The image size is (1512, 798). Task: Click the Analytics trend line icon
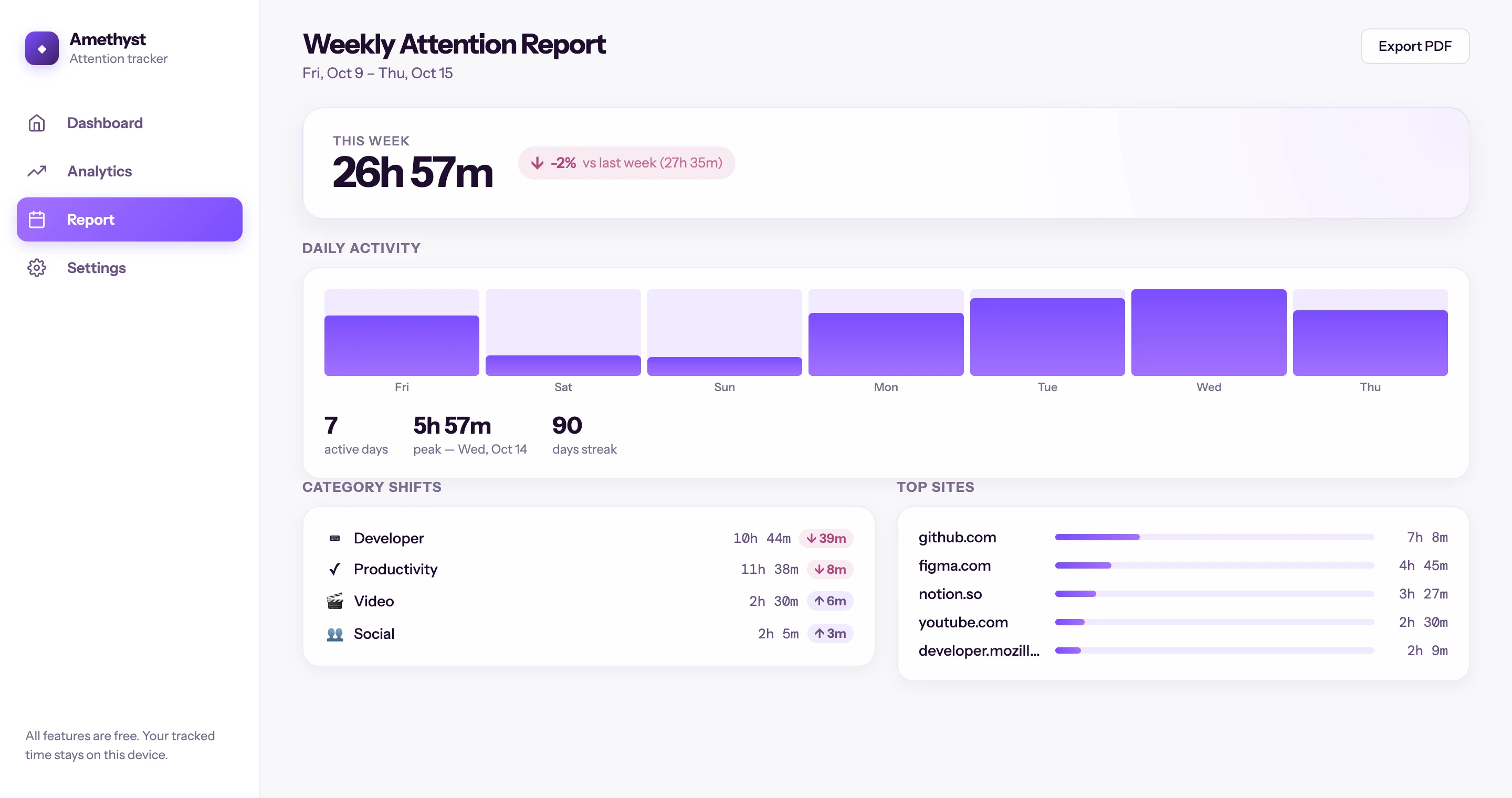[36, 171]
